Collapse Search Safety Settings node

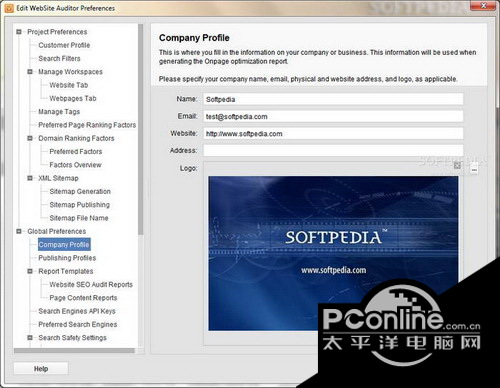pyautogui.click(x=30, y=338)
